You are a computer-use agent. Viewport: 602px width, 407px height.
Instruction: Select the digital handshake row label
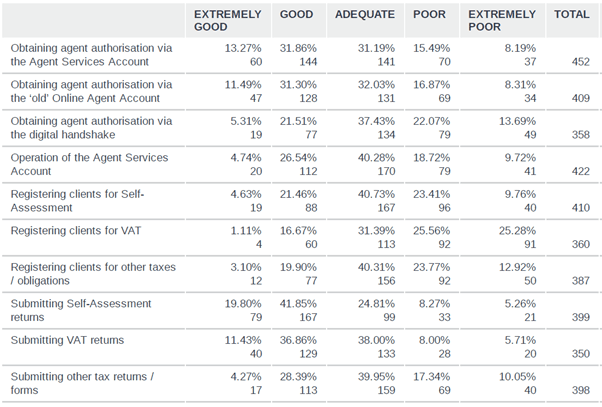tap(89, 128)
